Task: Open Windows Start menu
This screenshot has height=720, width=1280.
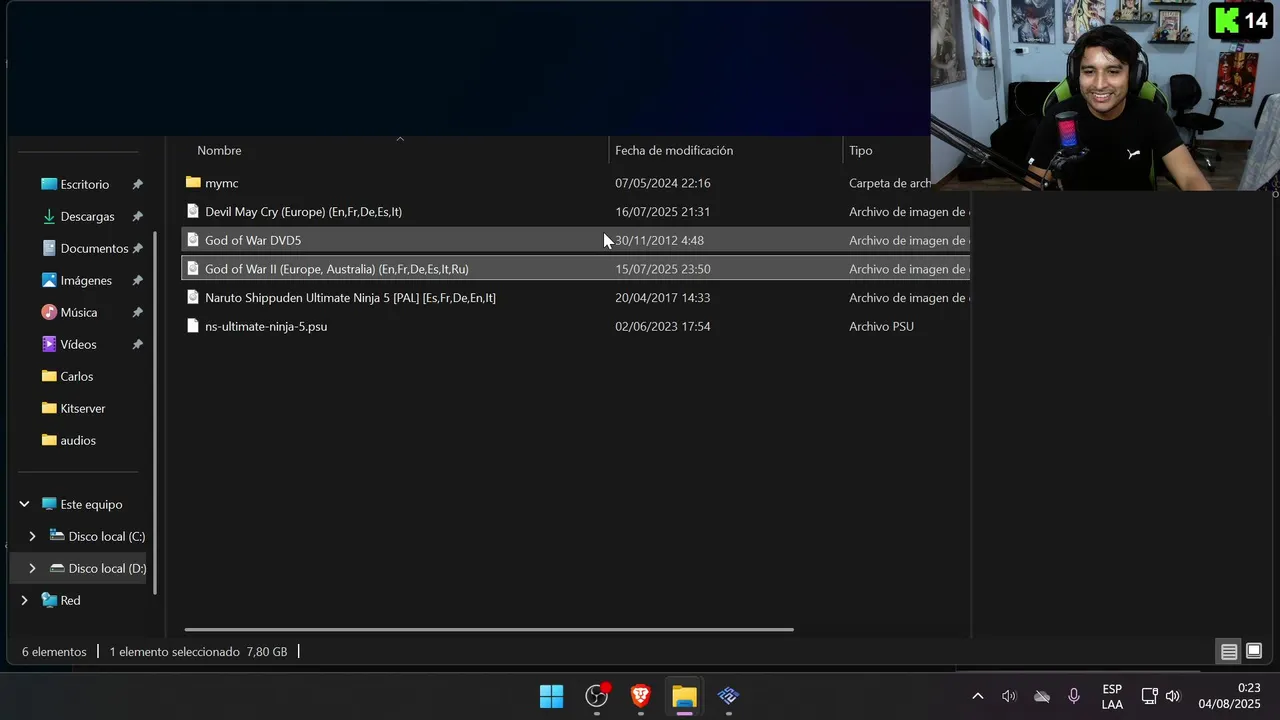Action: click(551, 696)
